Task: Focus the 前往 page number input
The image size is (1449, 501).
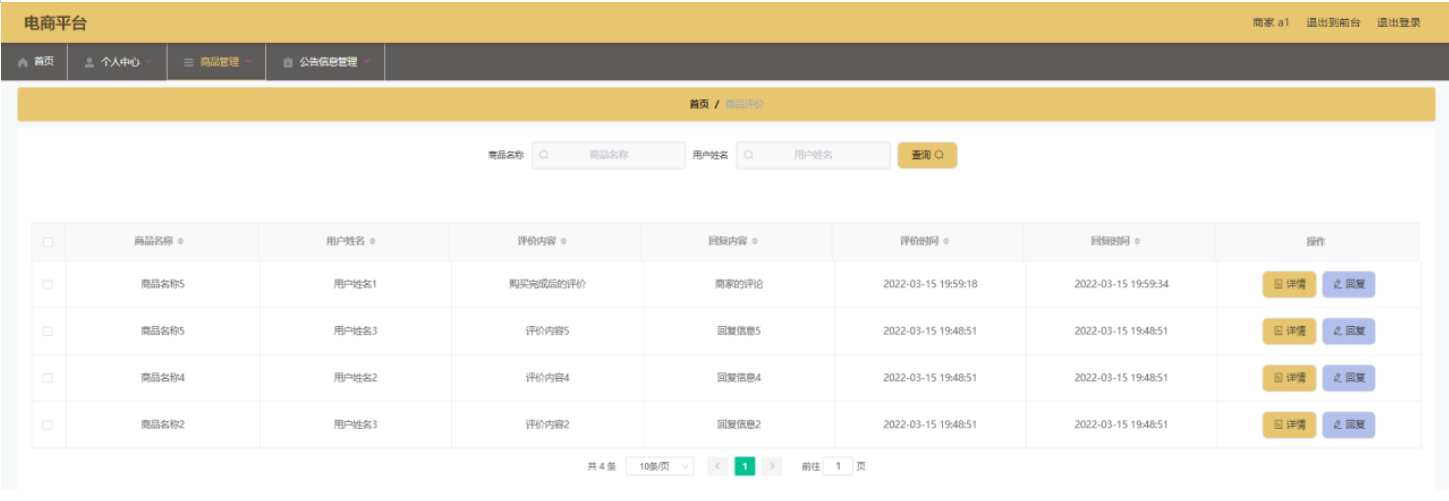Action: 838,466
